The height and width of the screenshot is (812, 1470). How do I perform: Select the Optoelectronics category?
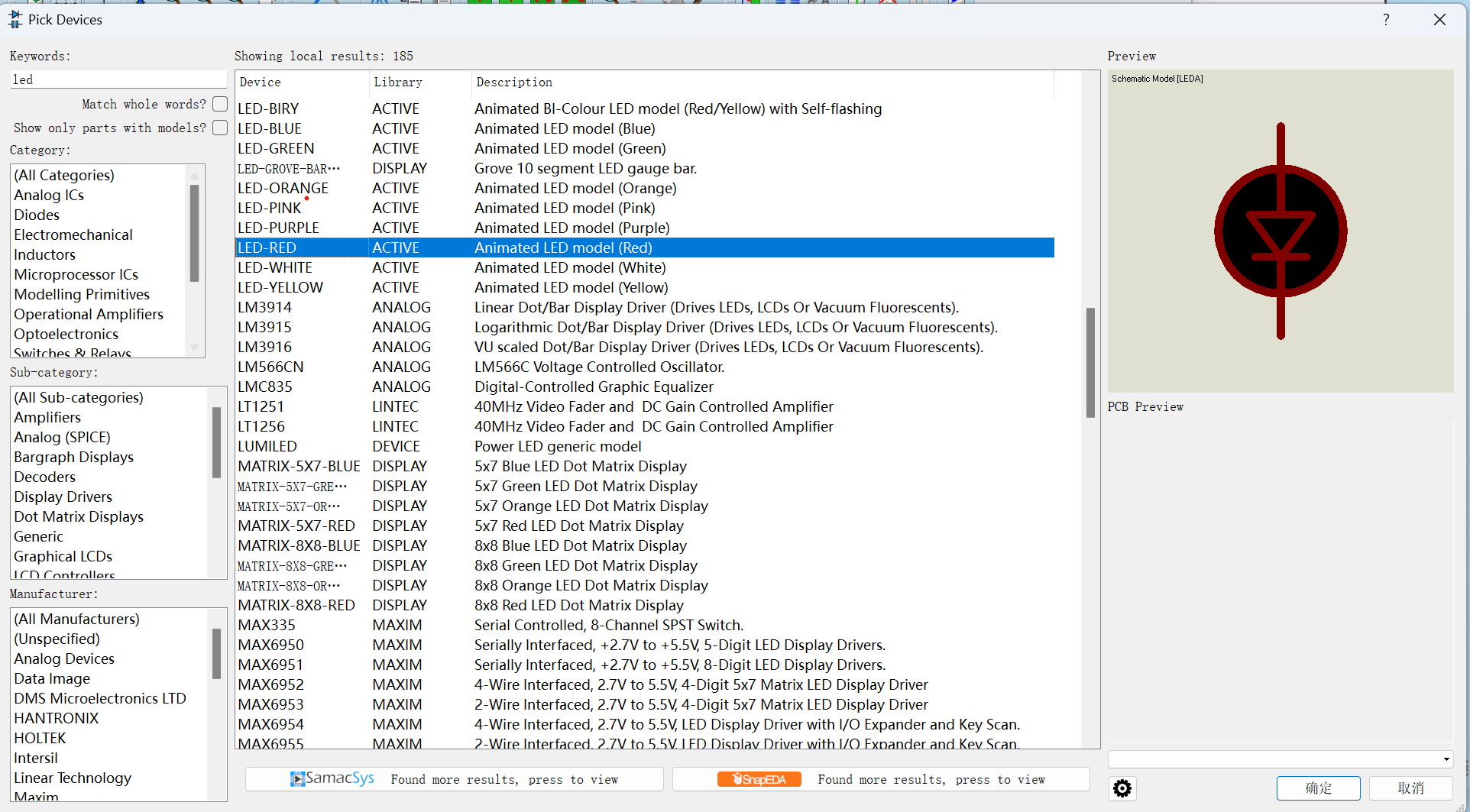pyautogui.click(x=66, y=334)
